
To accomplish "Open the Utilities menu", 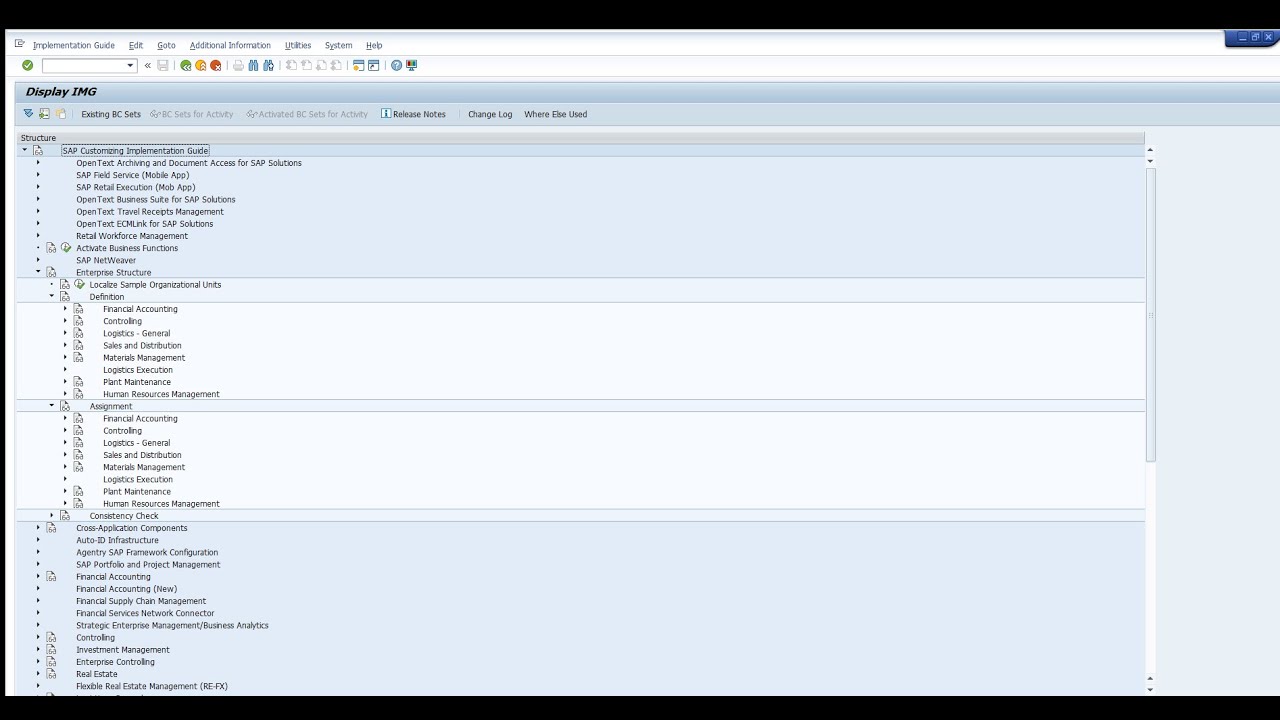I will point(298,45).
